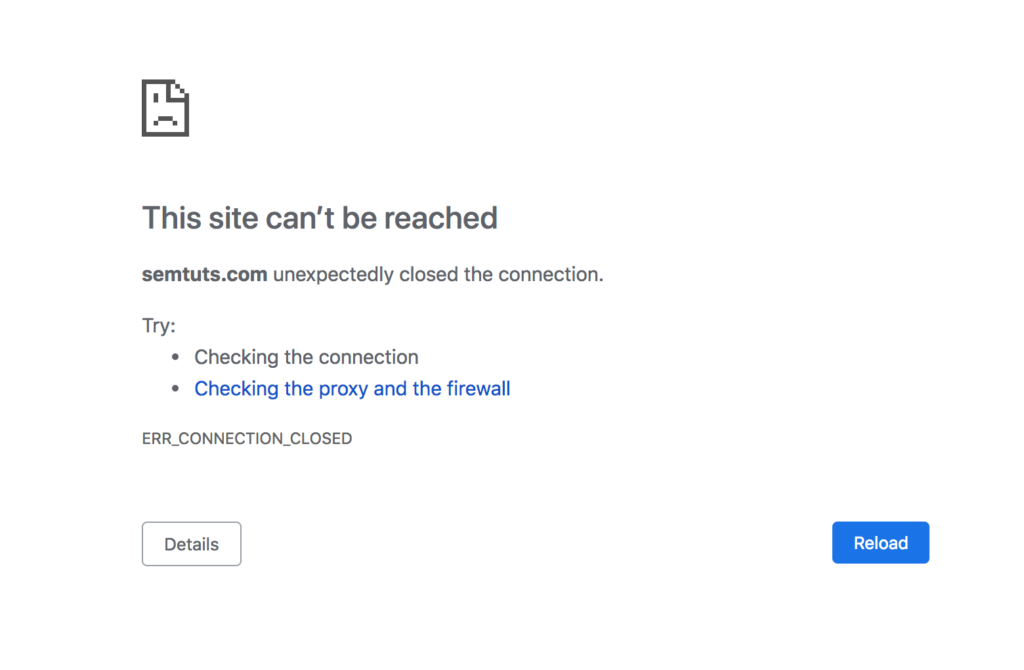Click the heading This site can't be reached
The height and width of the screenshot is (670, 1024).
[320, 217]
